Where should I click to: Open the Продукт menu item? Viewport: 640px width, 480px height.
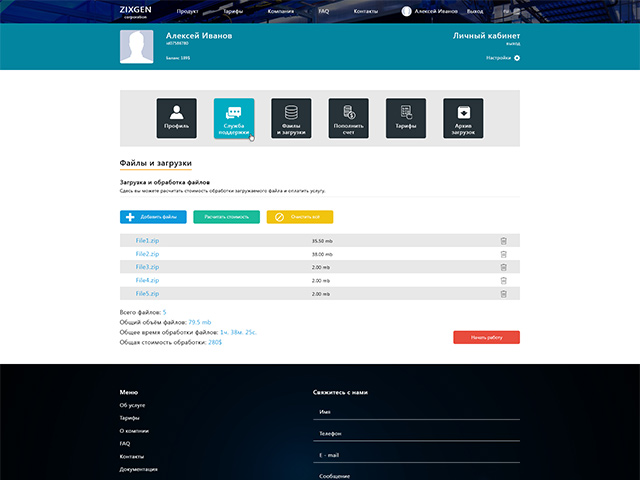(187, 11)
